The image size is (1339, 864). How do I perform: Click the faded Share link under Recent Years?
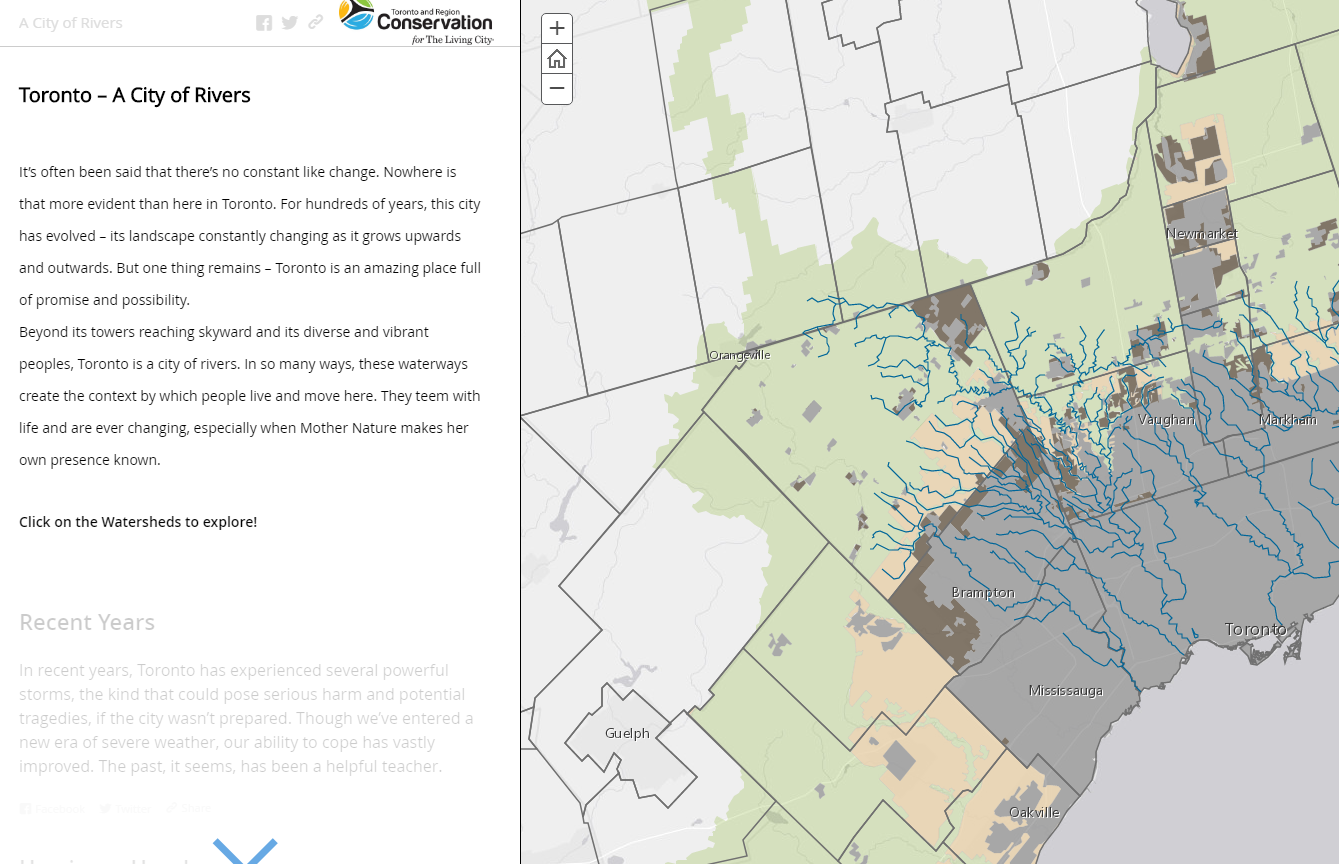click(x=189, y=808)
